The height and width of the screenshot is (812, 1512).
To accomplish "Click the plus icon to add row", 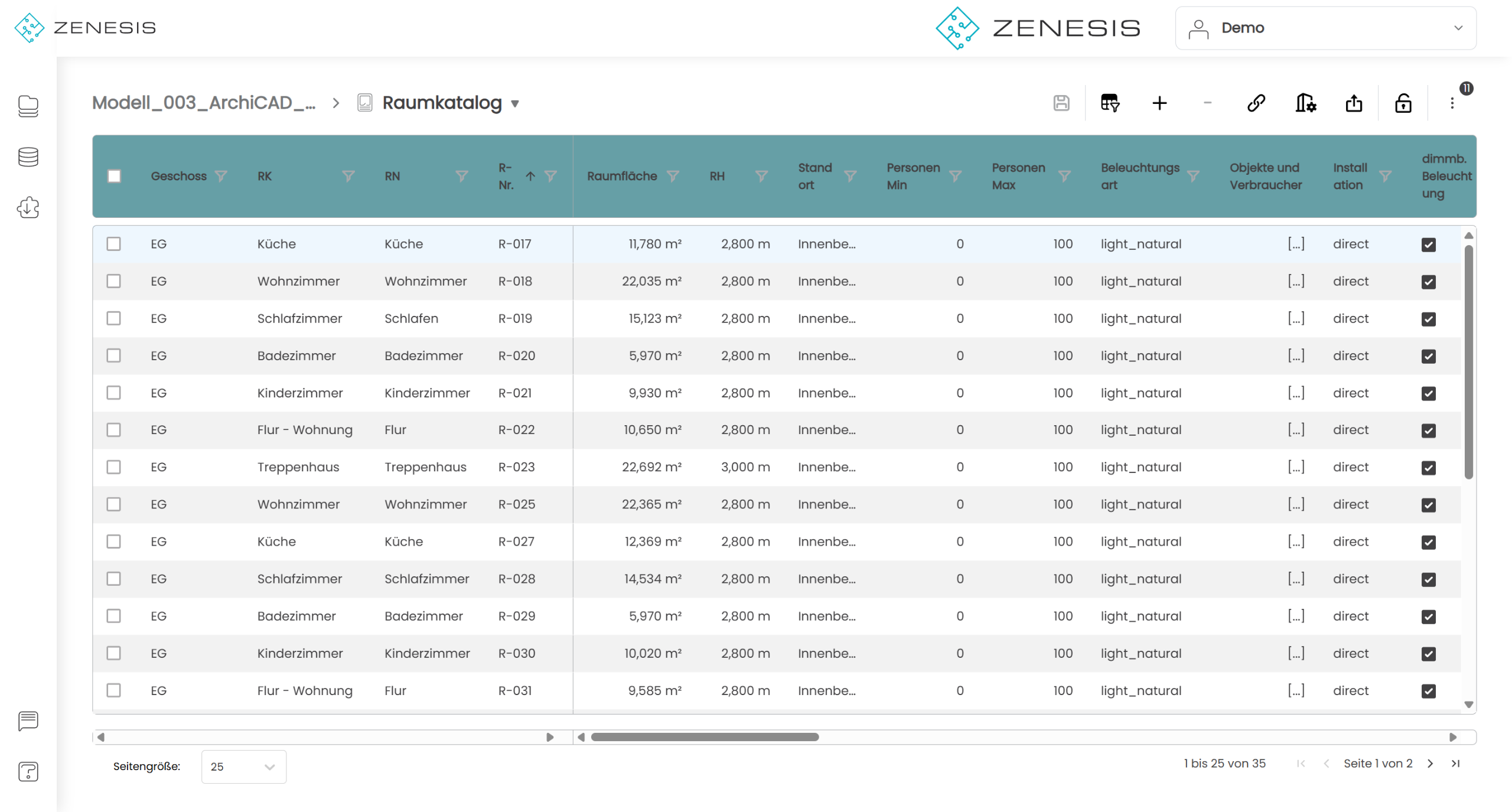I will tap(1159, 103).
